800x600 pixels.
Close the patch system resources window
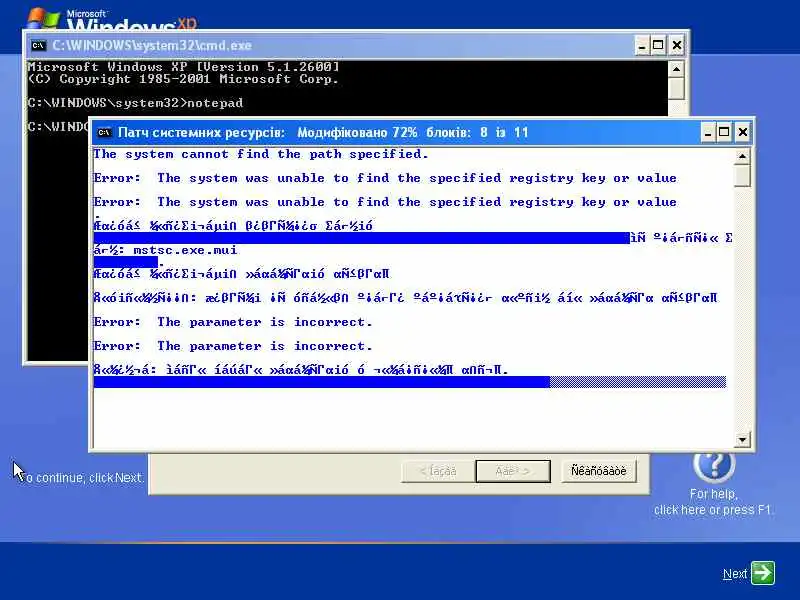[x=743, y=133]
